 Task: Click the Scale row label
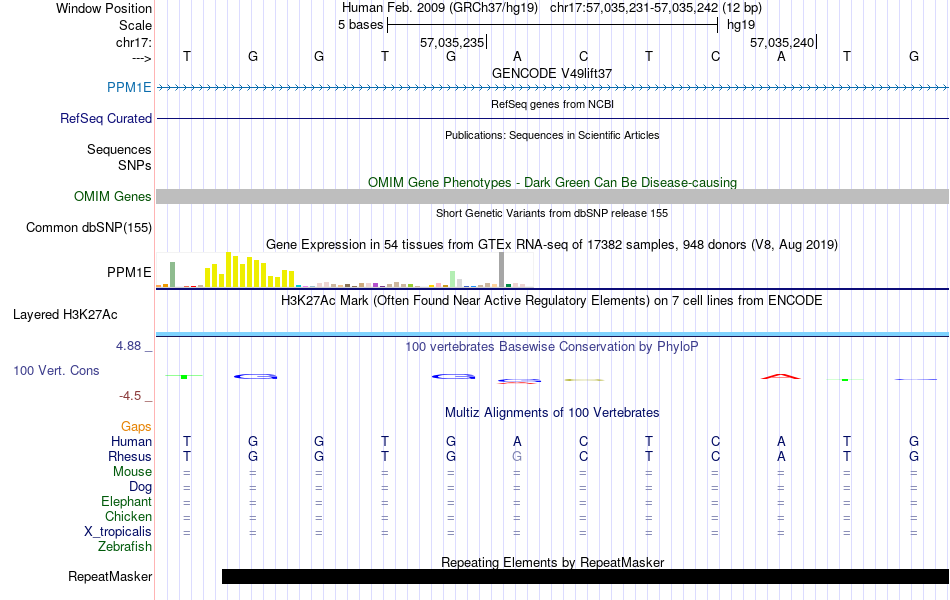135,25
